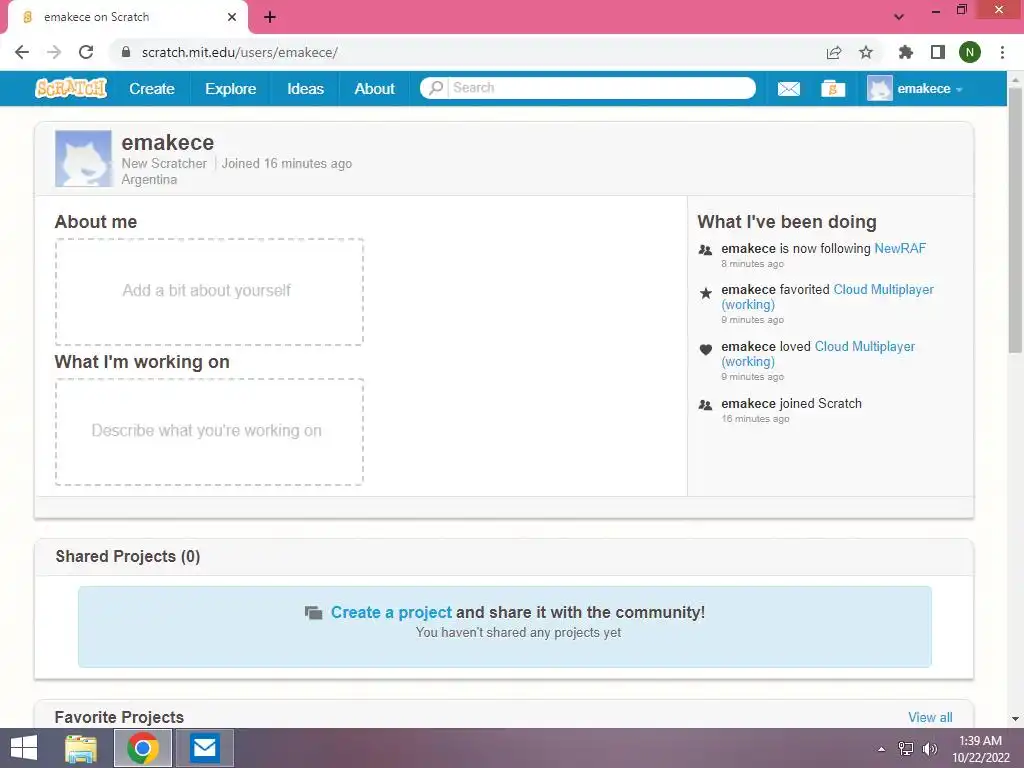Show hidden system tray icons

(882, 749)
